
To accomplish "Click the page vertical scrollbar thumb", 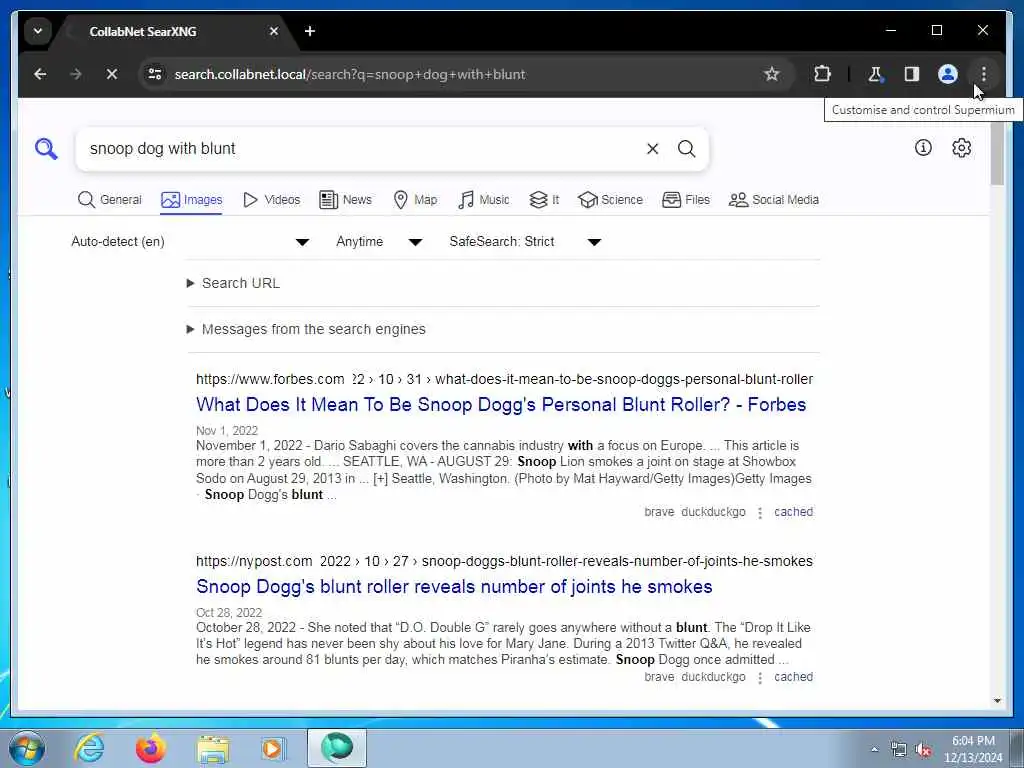I will 997,154.
